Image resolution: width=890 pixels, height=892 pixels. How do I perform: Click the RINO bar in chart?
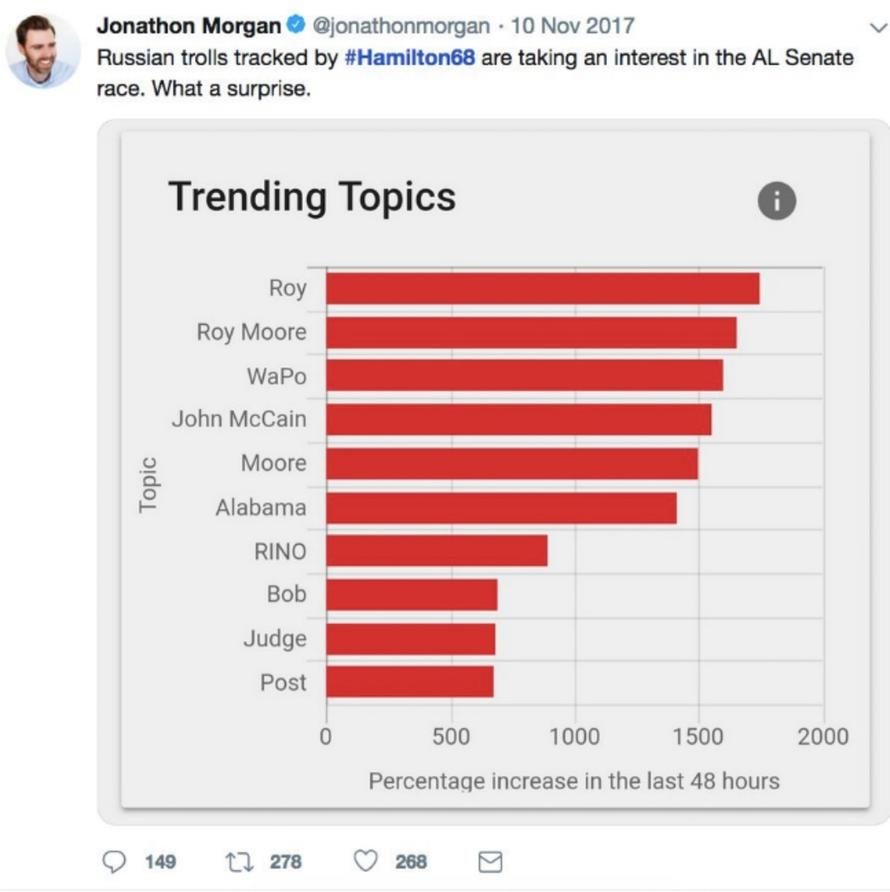click(x=437, y=551)
